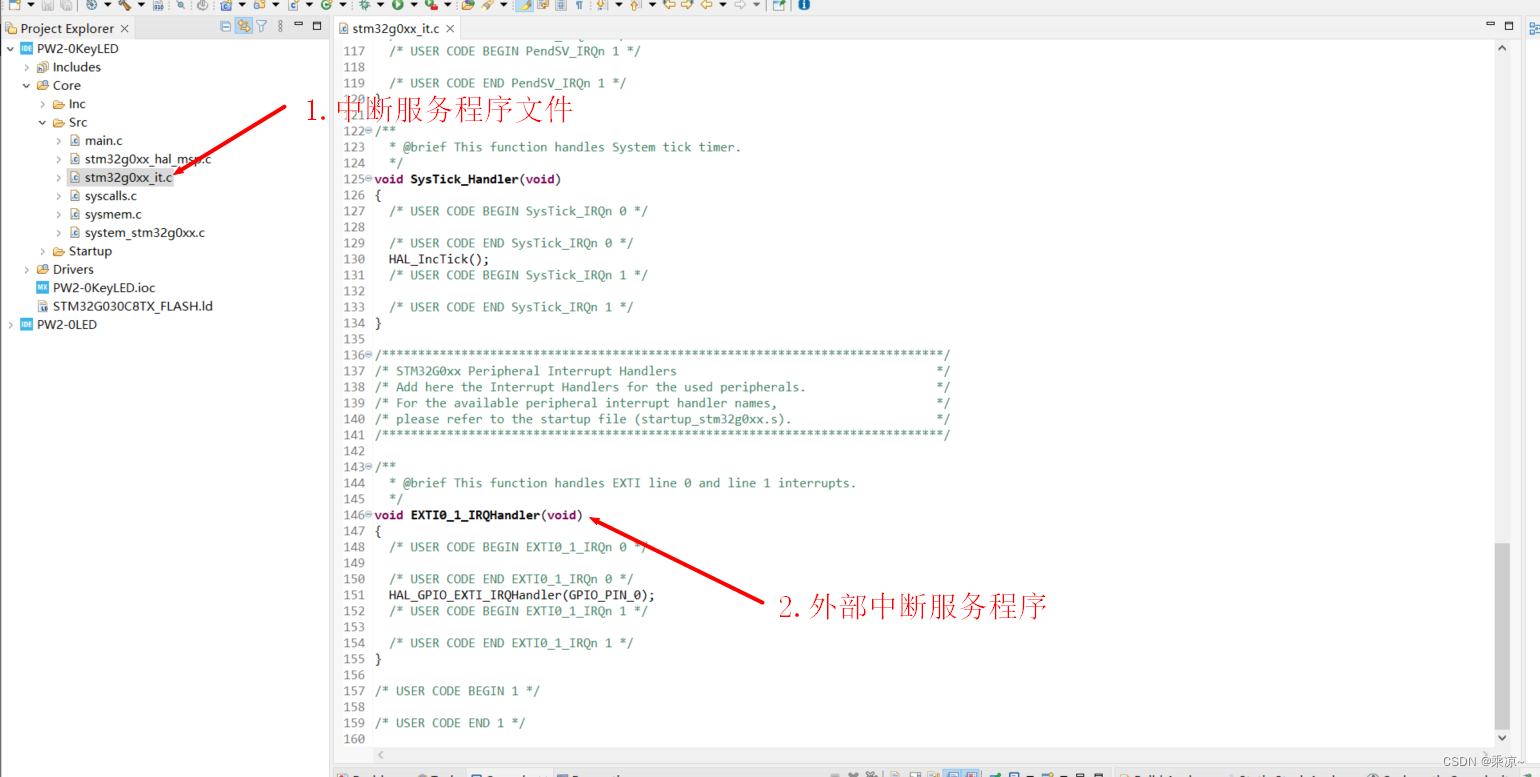
Task: Click the Includes folder icon
Action: pyautogui.click(x=42, y=67)
